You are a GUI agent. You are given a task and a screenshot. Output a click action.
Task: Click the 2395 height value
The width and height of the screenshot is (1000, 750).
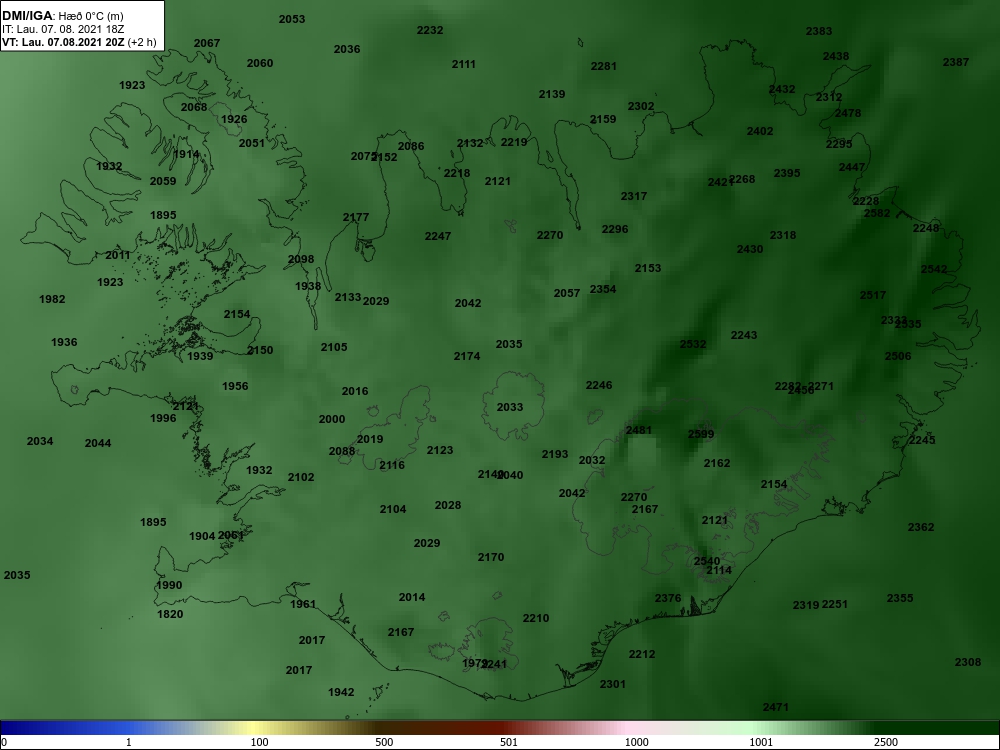(787, 173)
